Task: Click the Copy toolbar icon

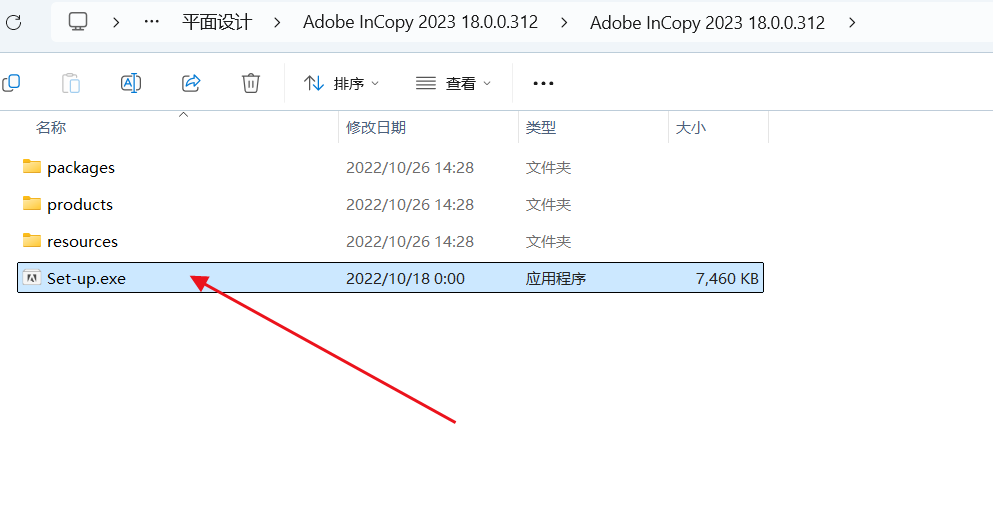Action: (11, 83)
